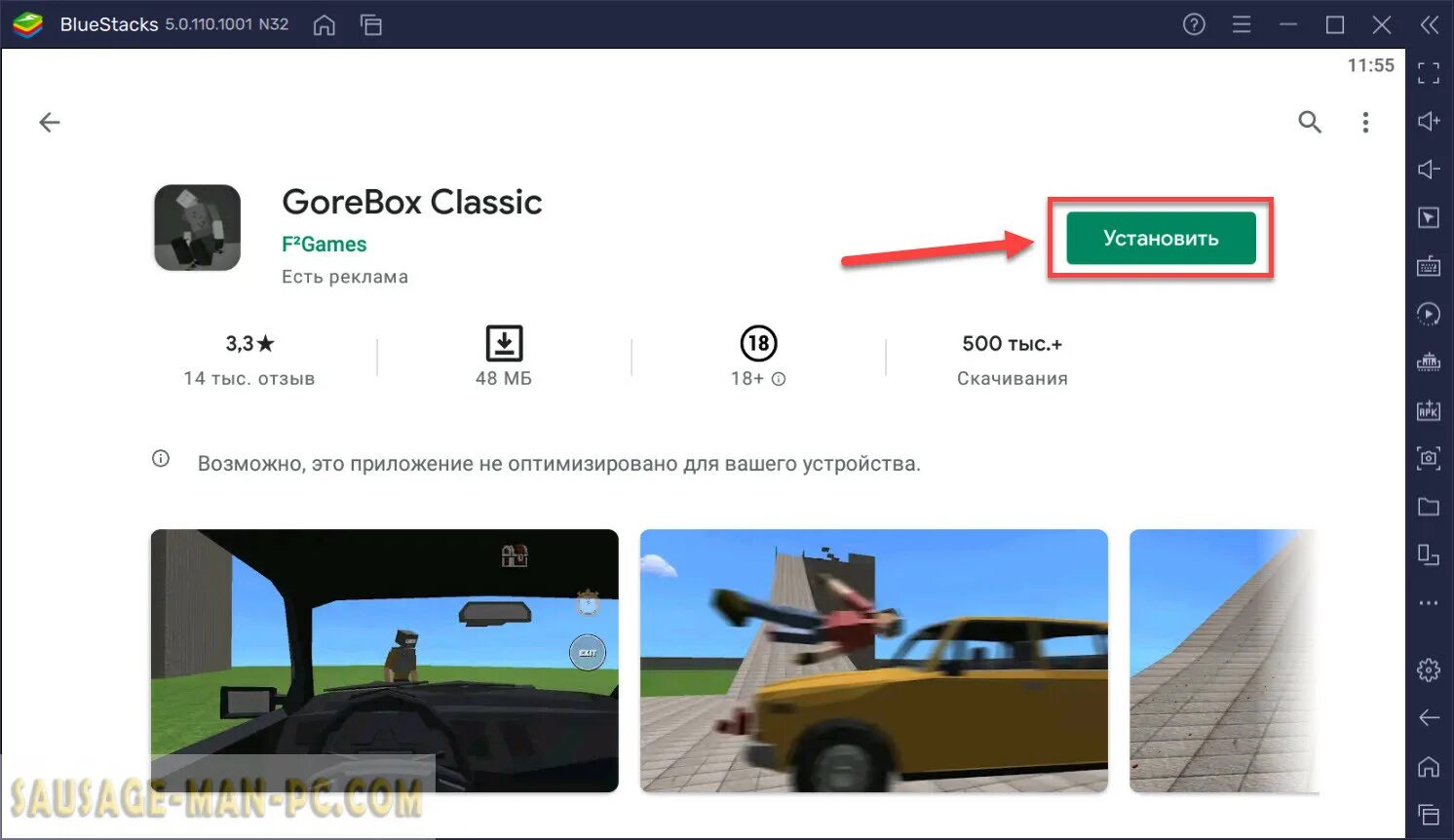Click the GoreBox Classic title

(x=412, y=202)
